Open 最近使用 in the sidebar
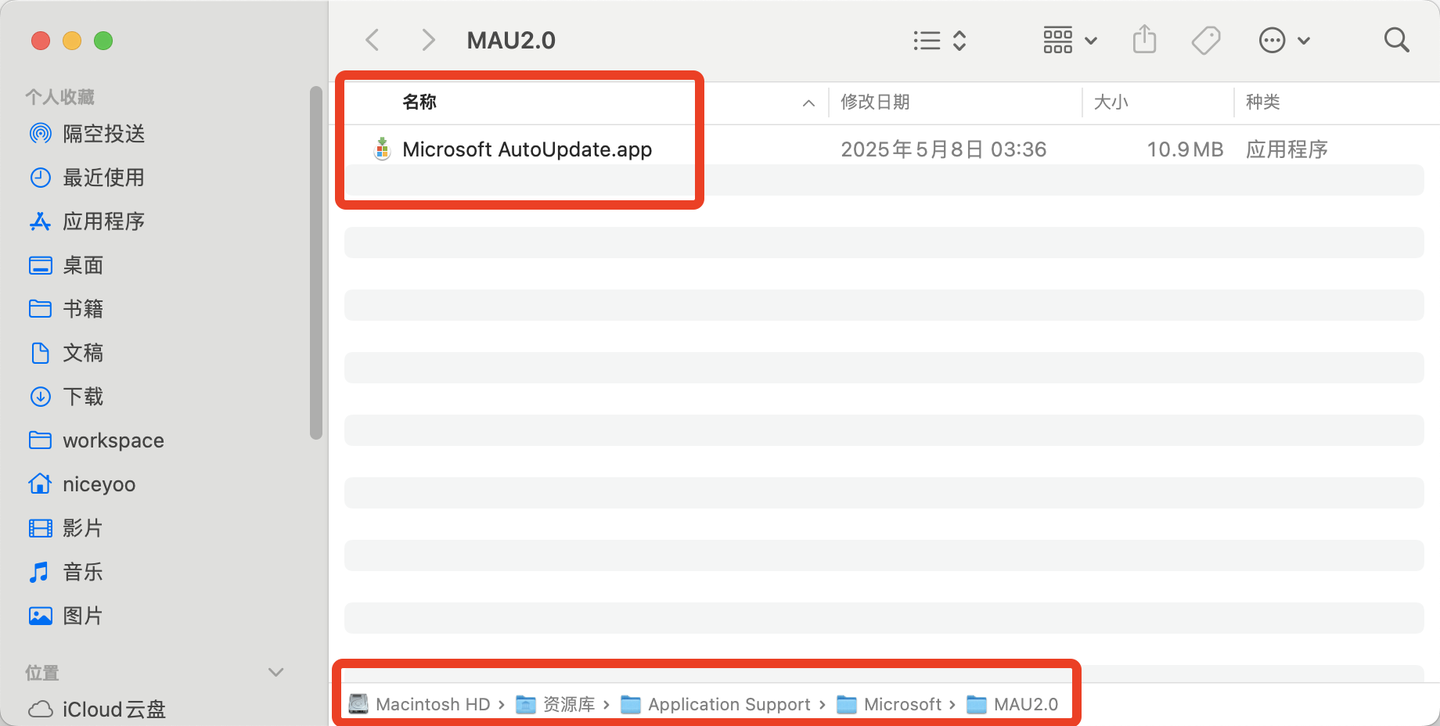The height and width of the screenshot is (726, 1440). (104, 177)
